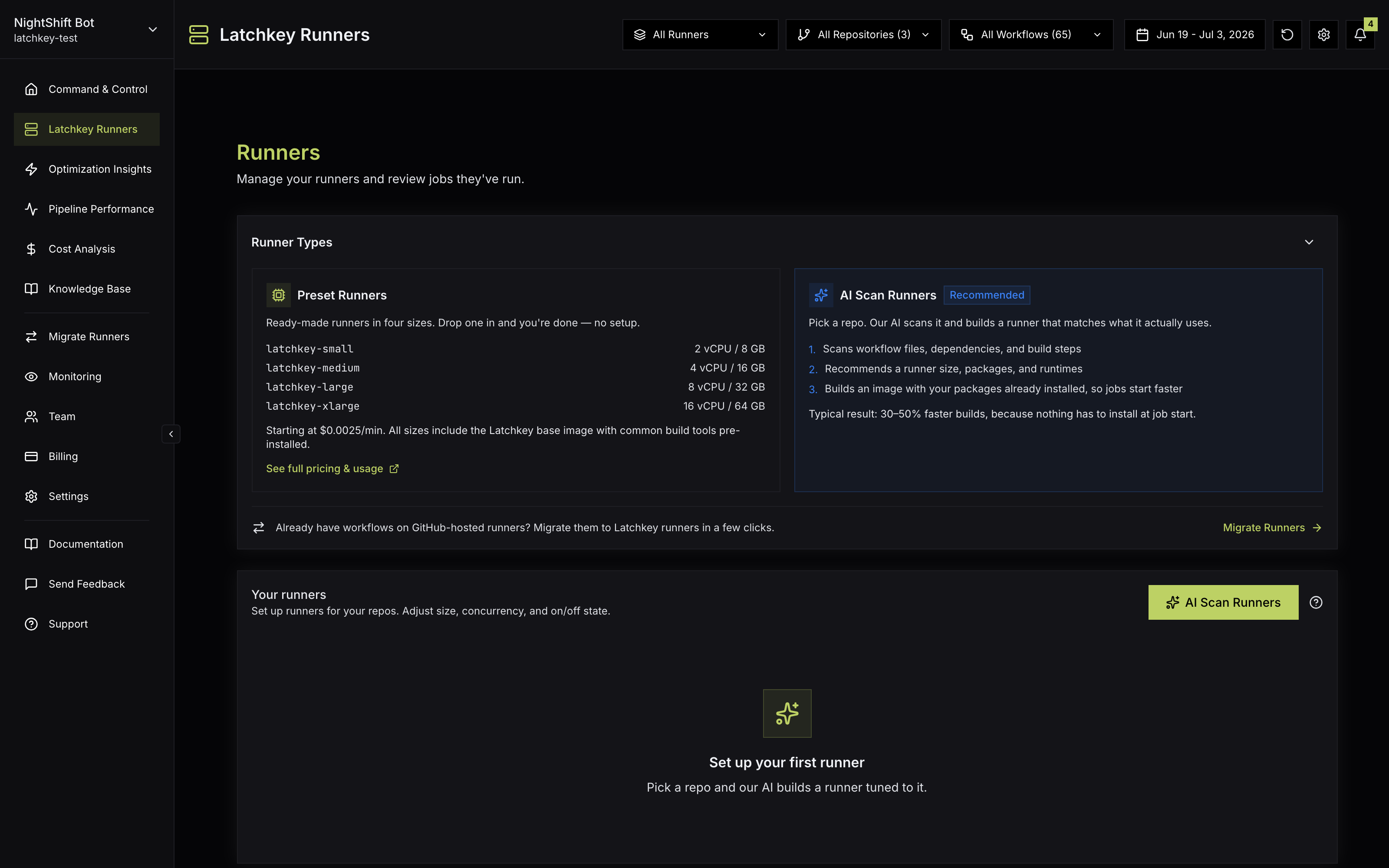Click the Optimization Insights lightning icon

click(x=31, y=169)
